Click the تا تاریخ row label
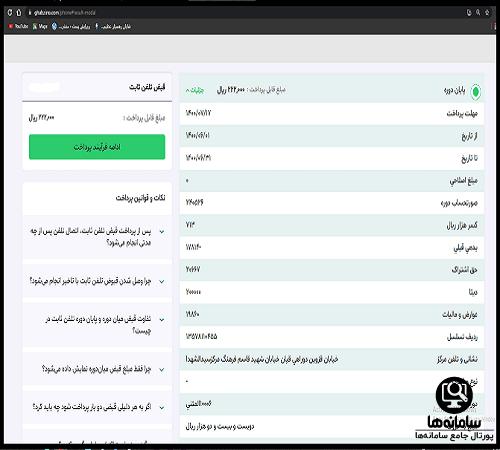 click(469, 158)
